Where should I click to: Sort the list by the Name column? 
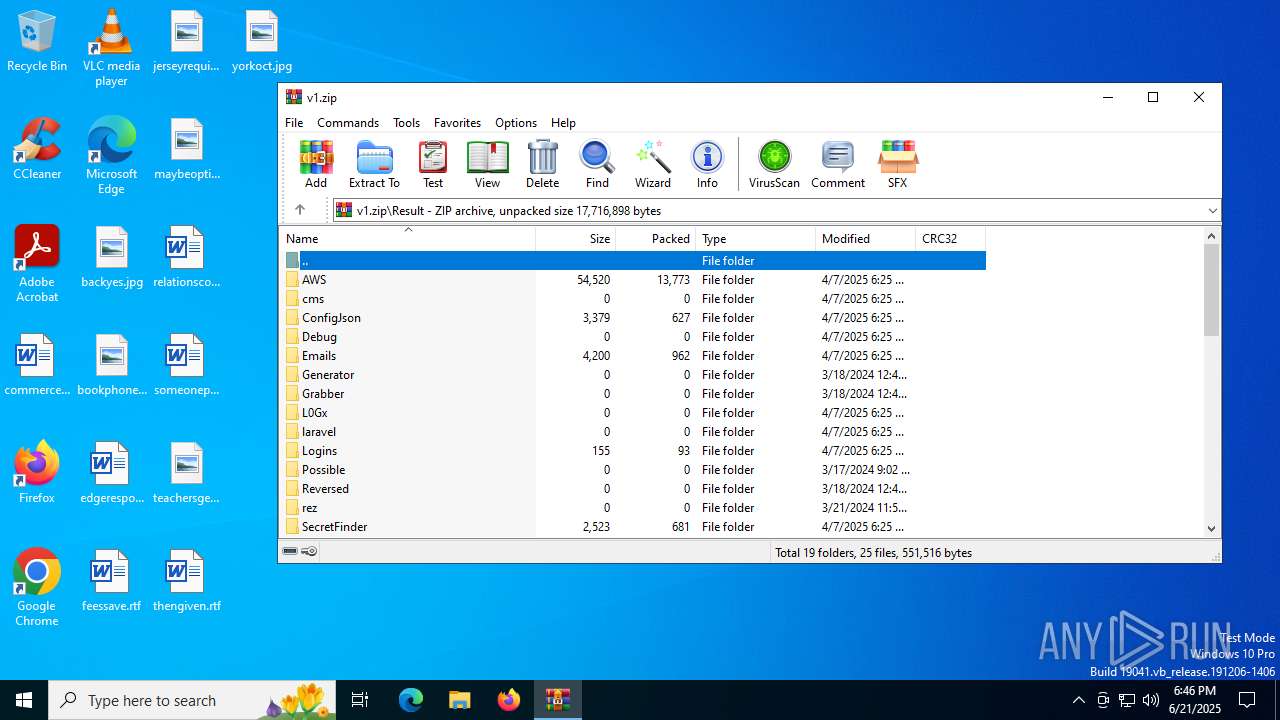408,239
